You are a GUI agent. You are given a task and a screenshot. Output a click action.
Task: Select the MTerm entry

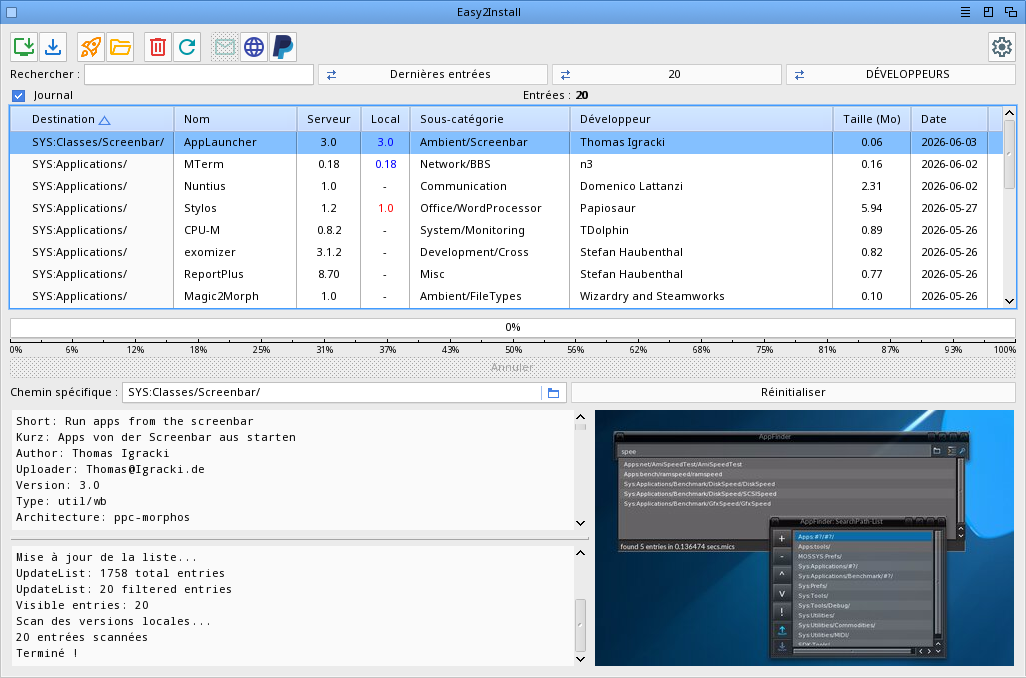tap(506, 164)
